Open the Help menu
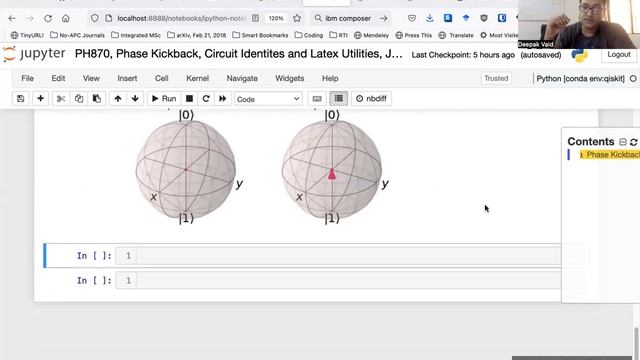The image size is (640, 360). (330, 78)
